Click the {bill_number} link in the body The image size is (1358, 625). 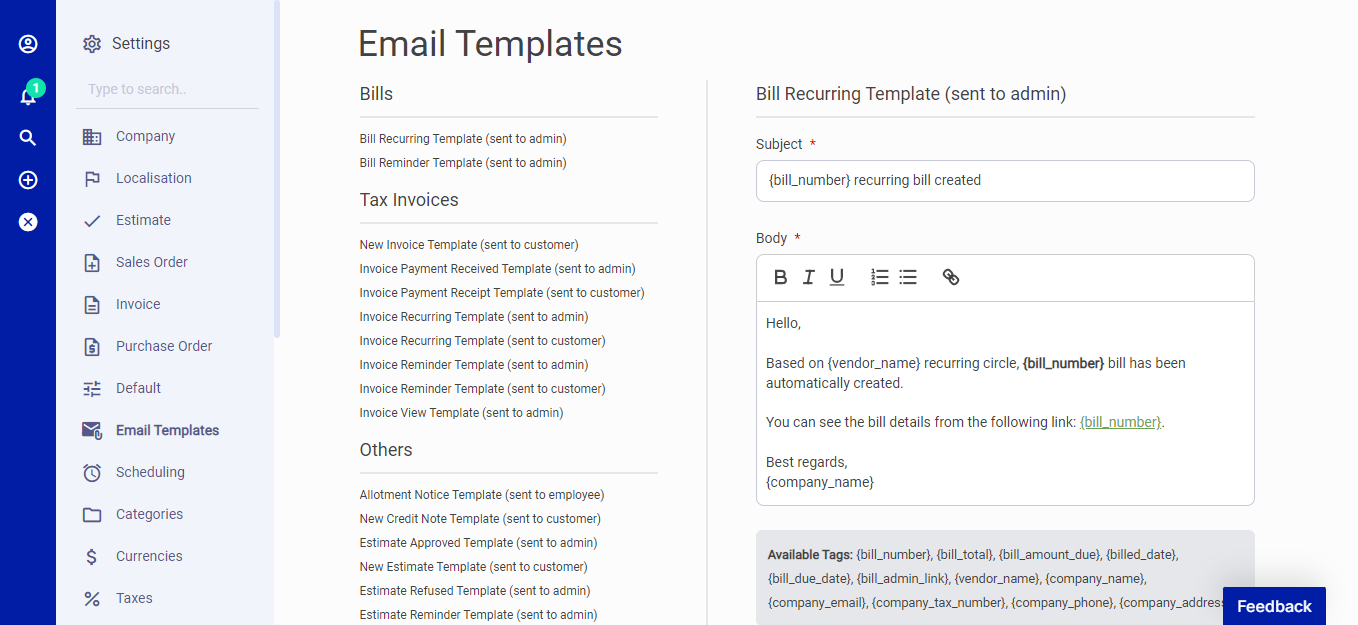click(x=1119, y=421)
